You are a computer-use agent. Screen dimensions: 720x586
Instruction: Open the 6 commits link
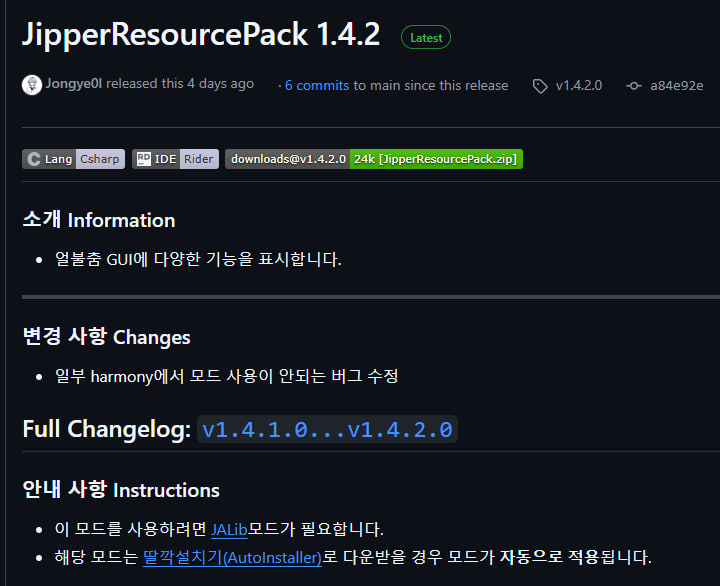tap(317, 85)
